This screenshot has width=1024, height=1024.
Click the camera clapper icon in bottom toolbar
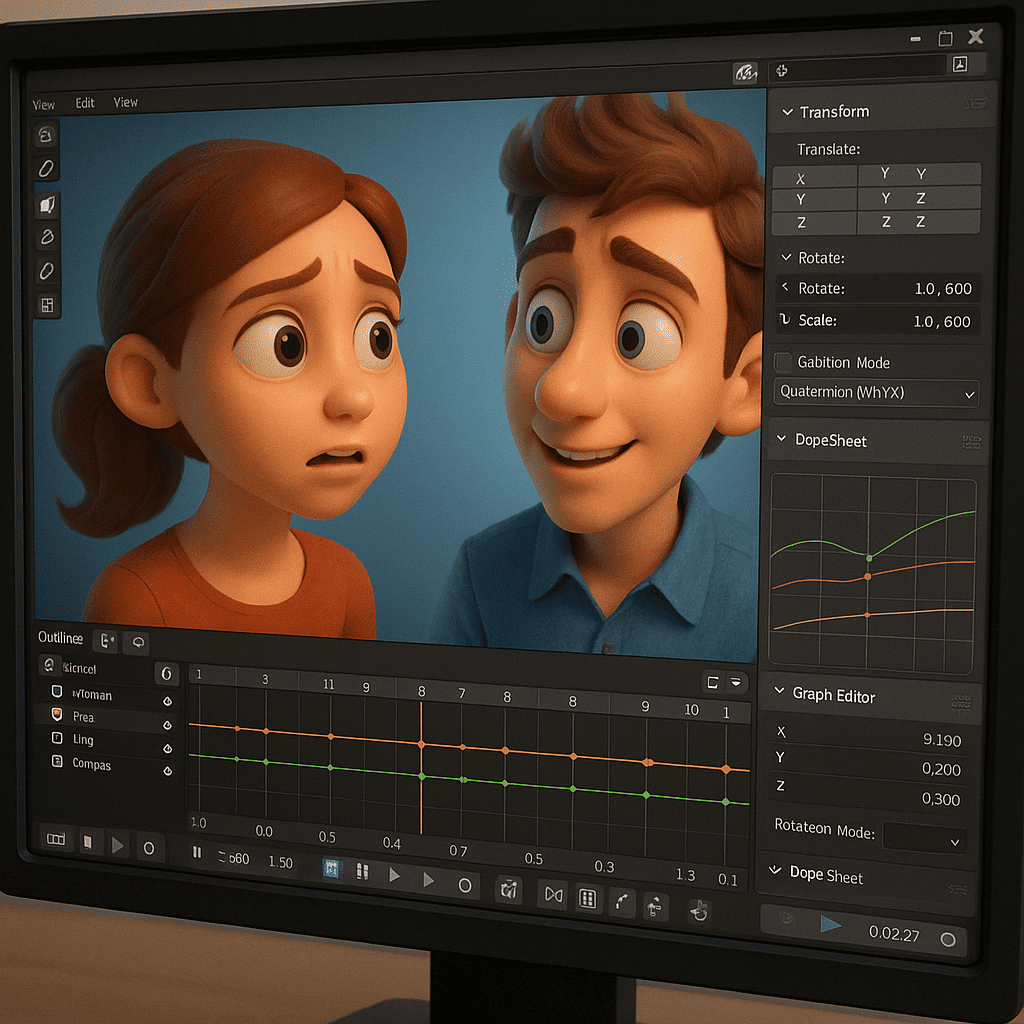click(x=509, y=889)
